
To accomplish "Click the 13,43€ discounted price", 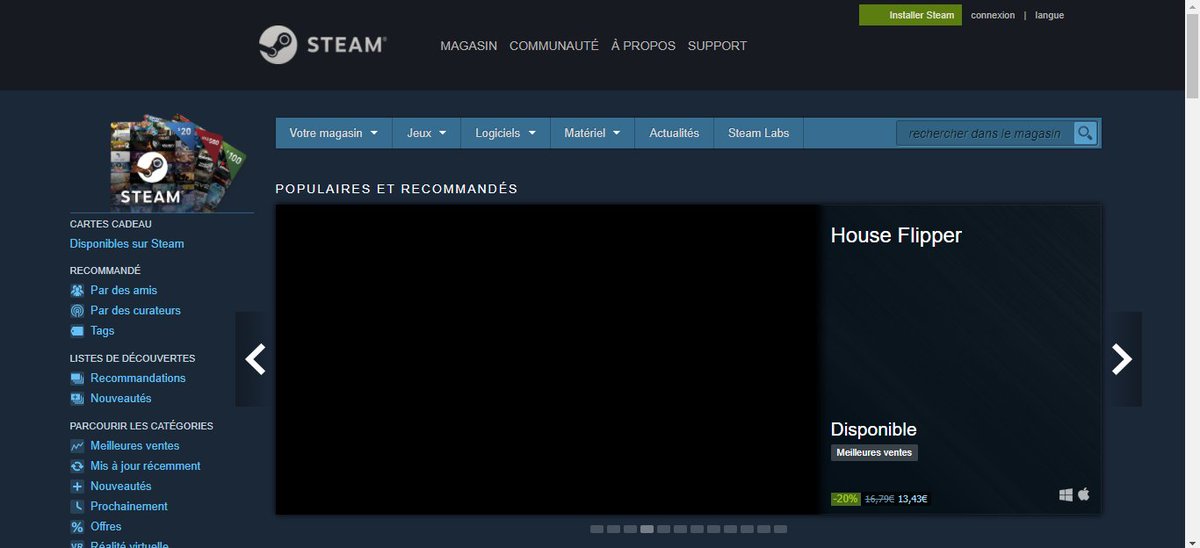I will [x=912, y=498].
